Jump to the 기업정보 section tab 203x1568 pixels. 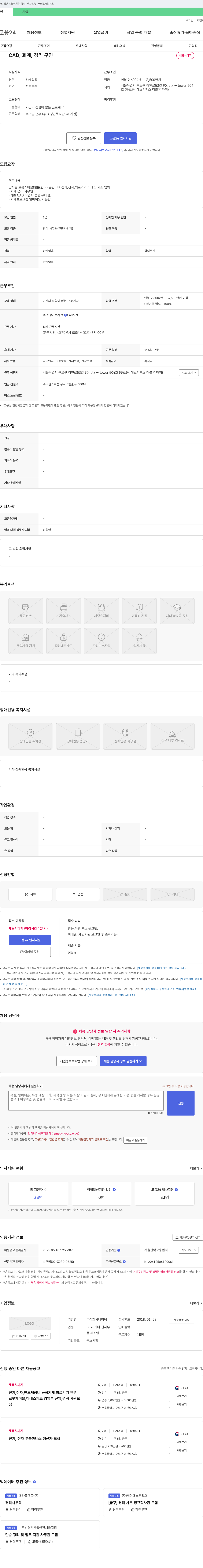[195, 46]
